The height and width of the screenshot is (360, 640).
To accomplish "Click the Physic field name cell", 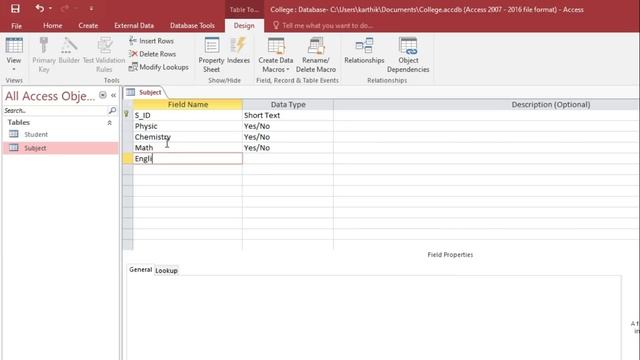I will coord(188,126).
